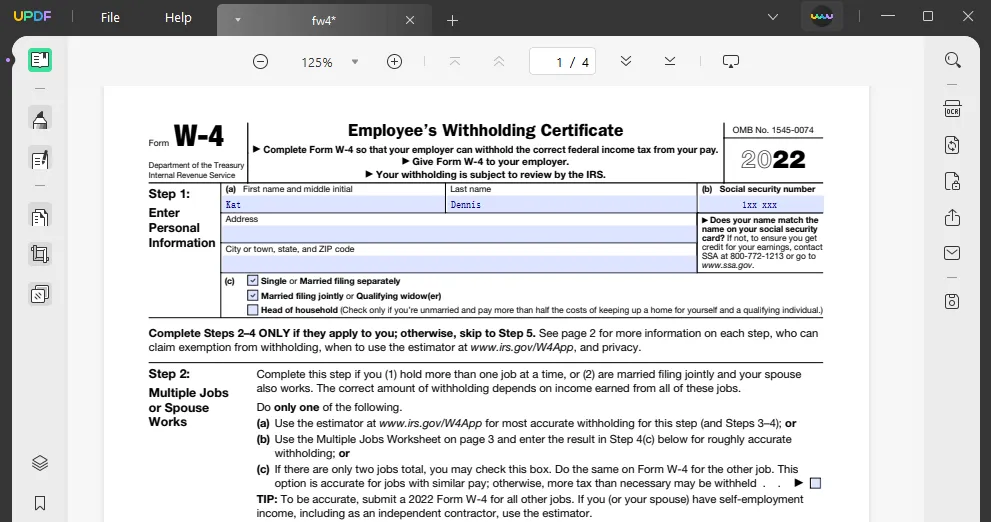Image resolution: width=991 pixels, height=522 pixels.
Task: Open the search magnifier icon
Action: click(952, 60)
